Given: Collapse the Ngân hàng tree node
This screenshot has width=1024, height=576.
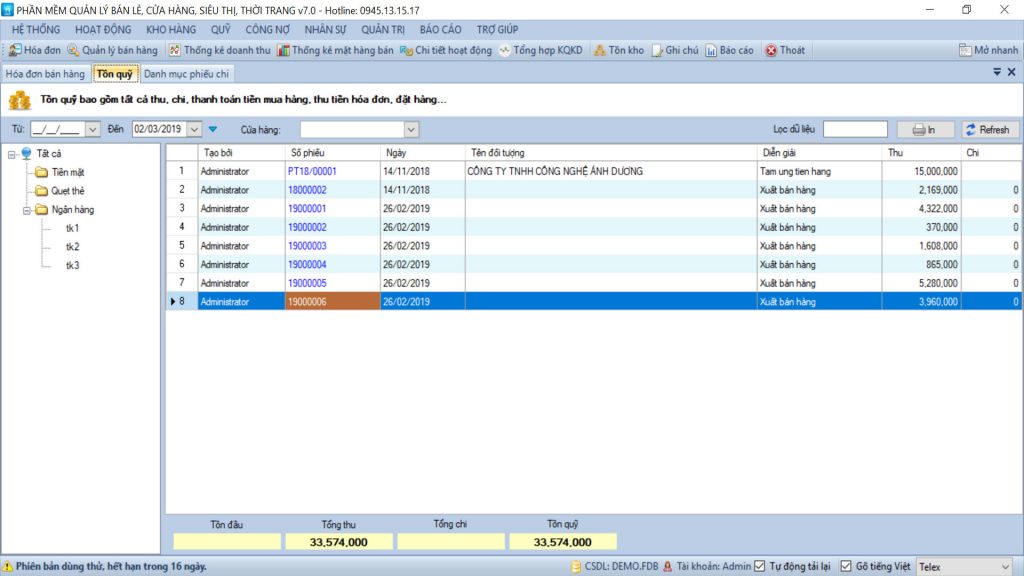Looking at the screenshot, I should [26, 210].
